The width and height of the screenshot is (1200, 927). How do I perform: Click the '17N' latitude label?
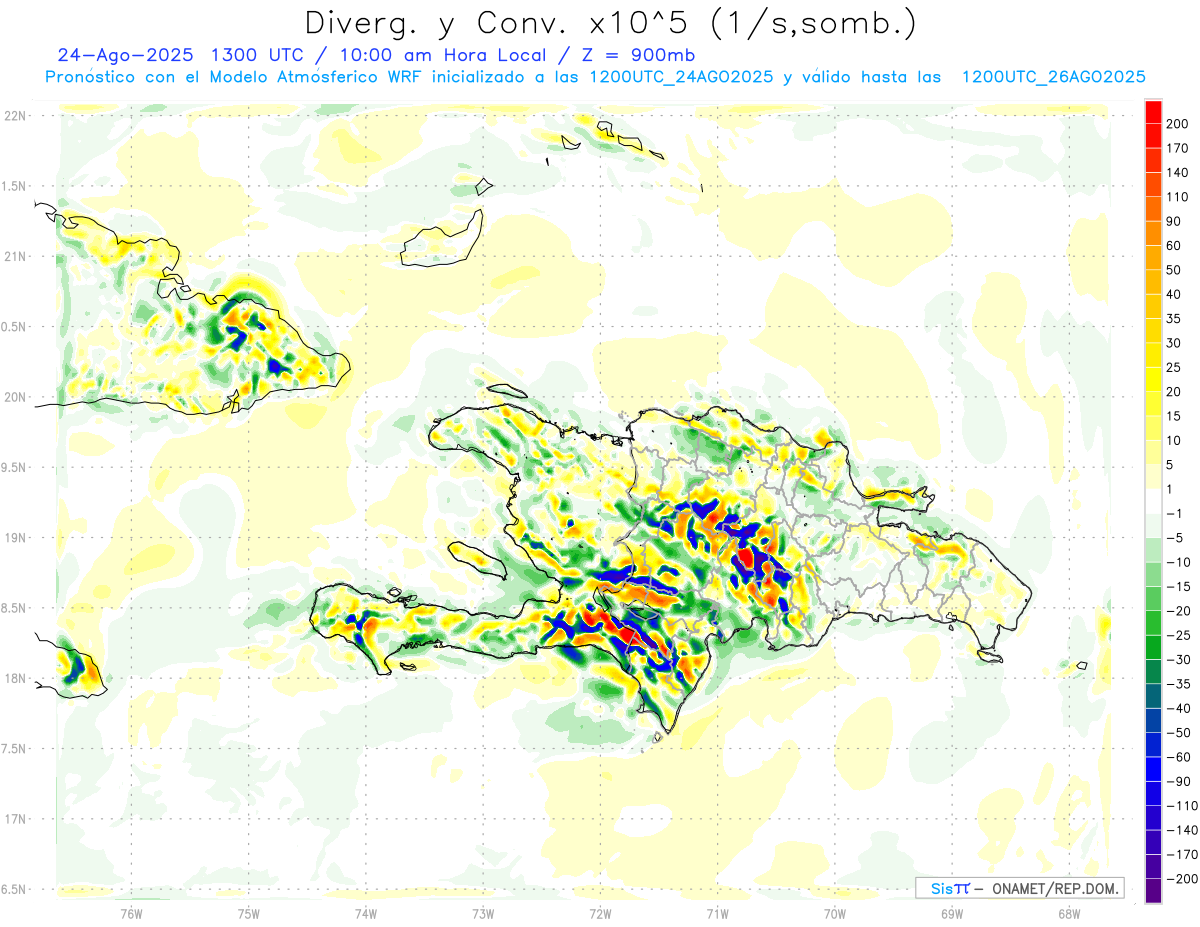coord(15,819)
